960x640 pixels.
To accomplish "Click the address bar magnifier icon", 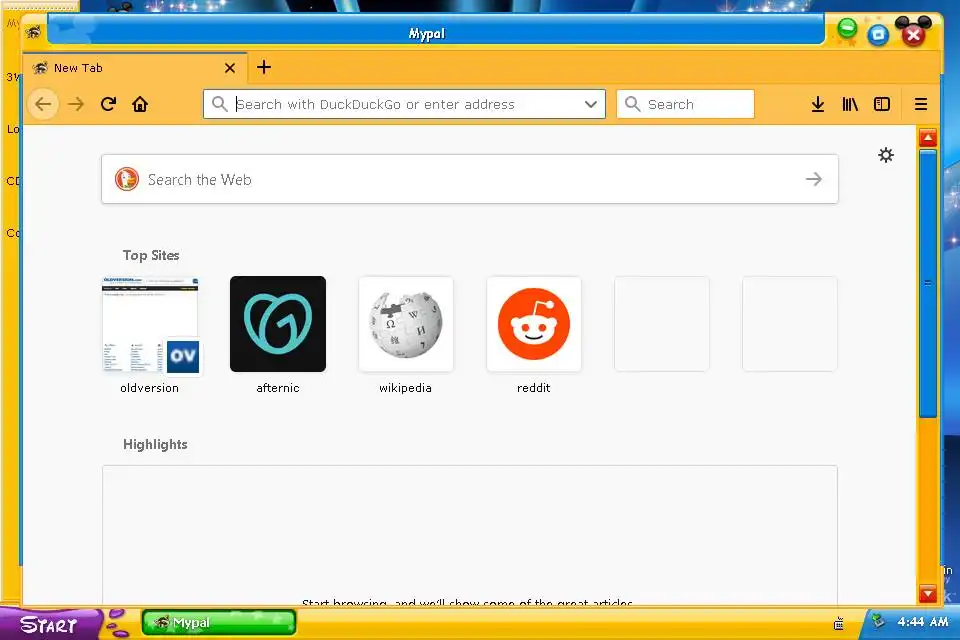I will 219,104.
